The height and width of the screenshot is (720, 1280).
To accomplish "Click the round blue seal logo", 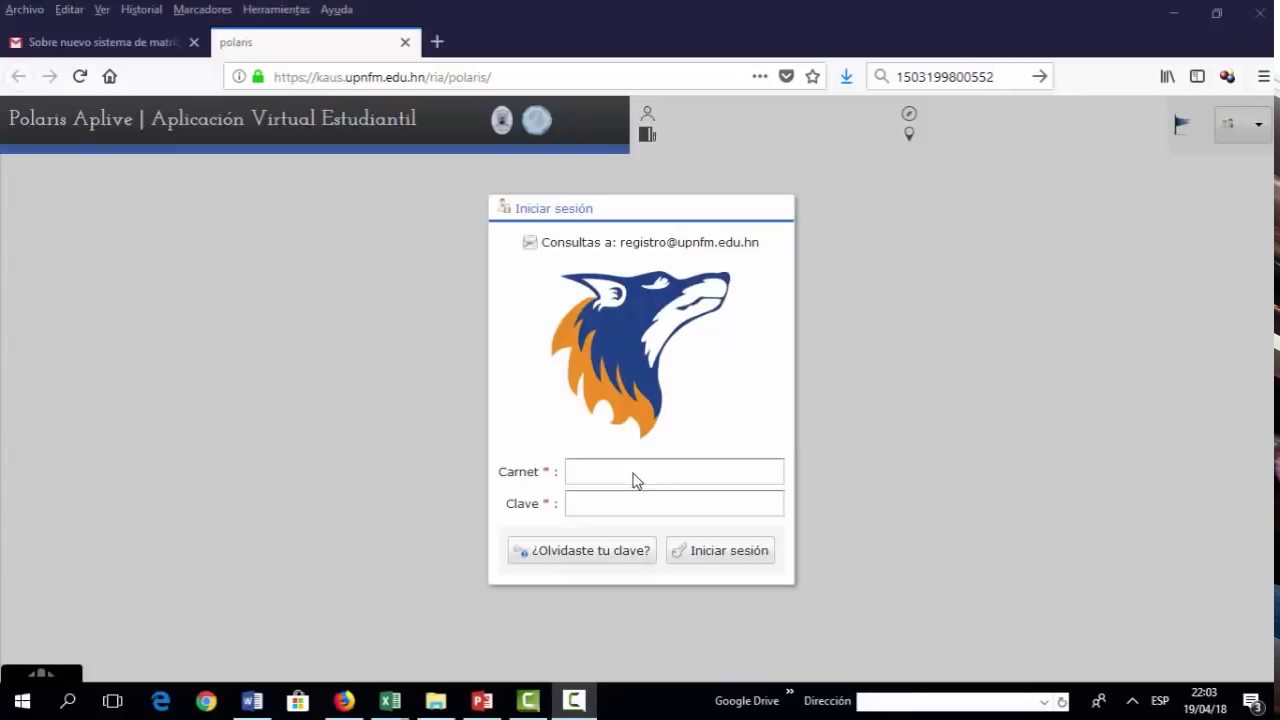I will click(537, 120).
